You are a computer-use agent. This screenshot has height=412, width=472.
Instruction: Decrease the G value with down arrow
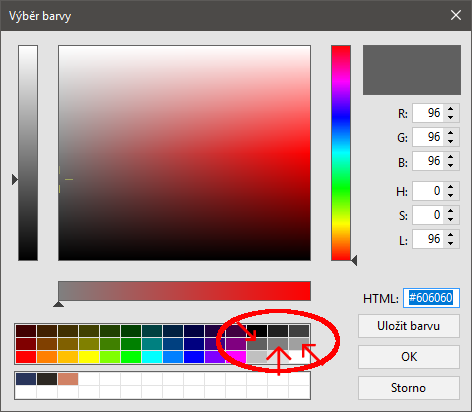tap(451, 141)
